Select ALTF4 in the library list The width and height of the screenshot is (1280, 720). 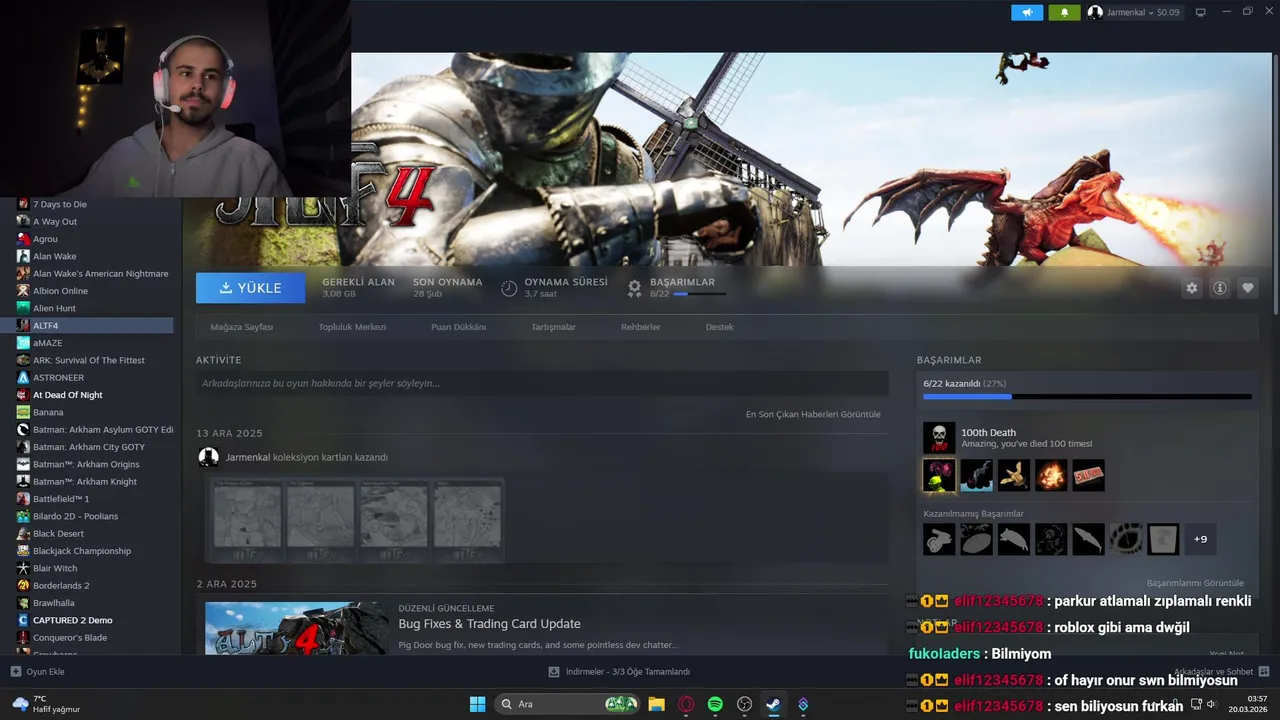point(95,326)
